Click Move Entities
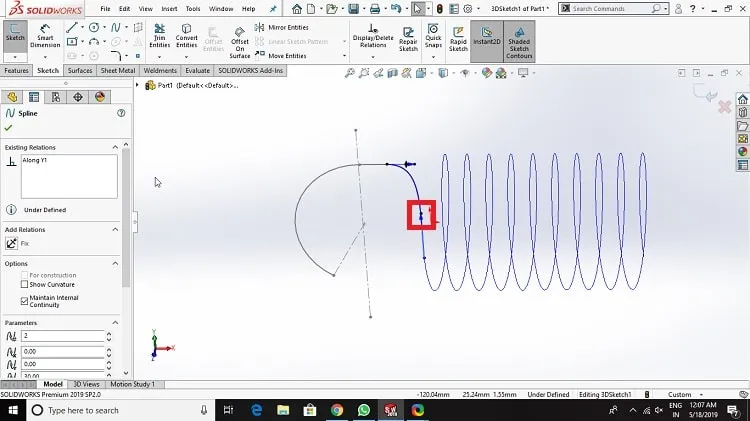 point(281,55)
